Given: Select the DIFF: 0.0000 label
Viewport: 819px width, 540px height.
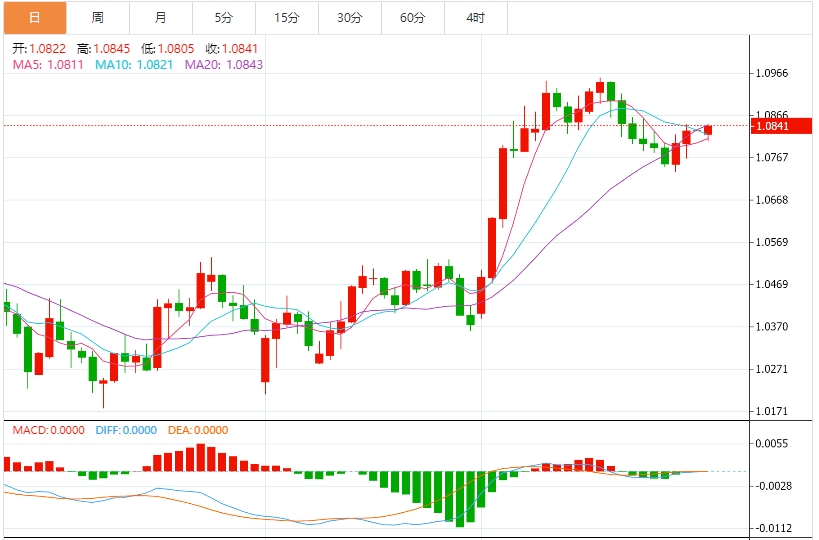Looking at the screenshot, I should 126,430.
